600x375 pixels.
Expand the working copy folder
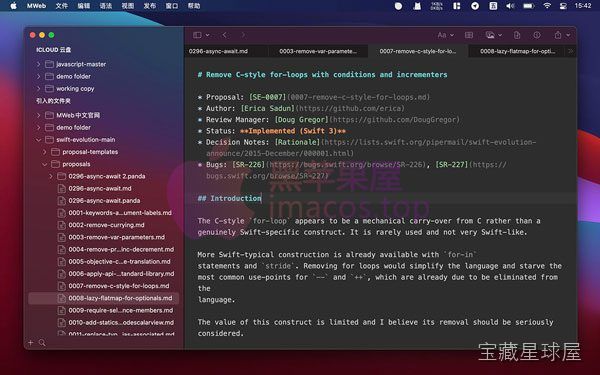coord(38,89)
